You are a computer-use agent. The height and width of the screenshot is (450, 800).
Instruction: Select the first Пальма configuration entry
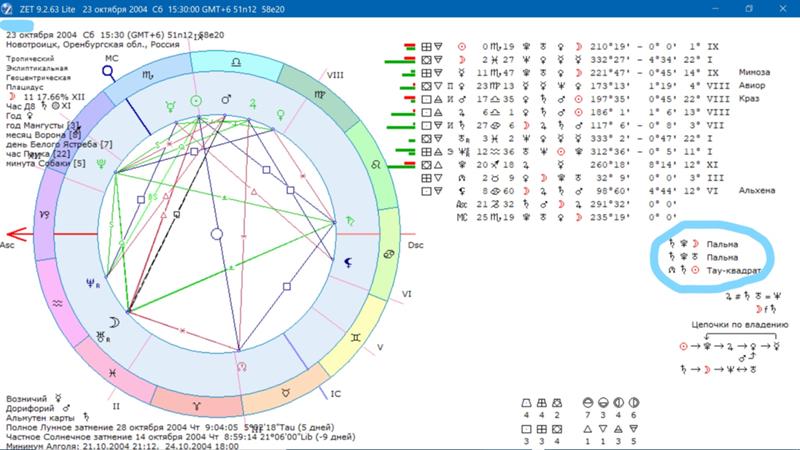(704, 244)
